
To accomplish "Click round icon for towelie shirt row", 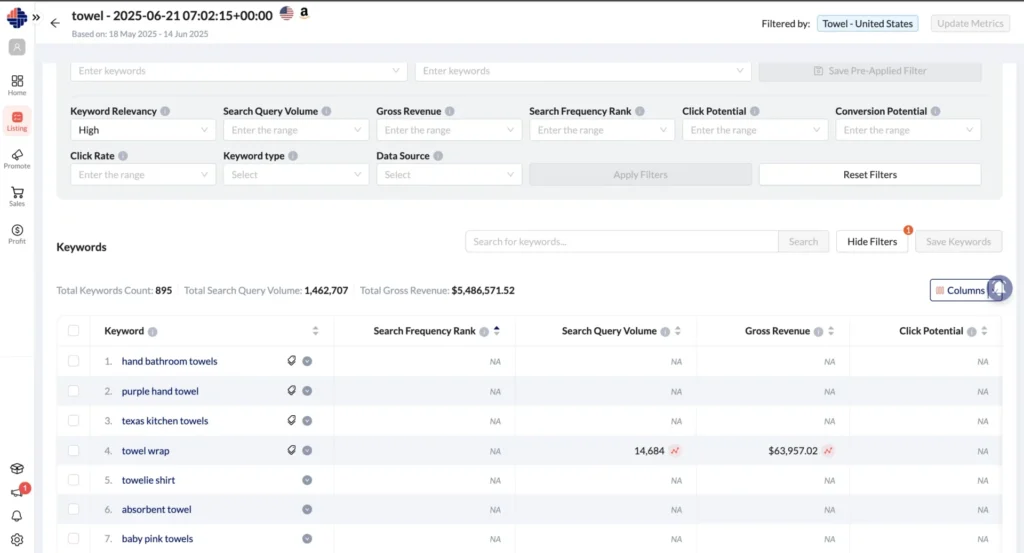I will click(307, 480).
